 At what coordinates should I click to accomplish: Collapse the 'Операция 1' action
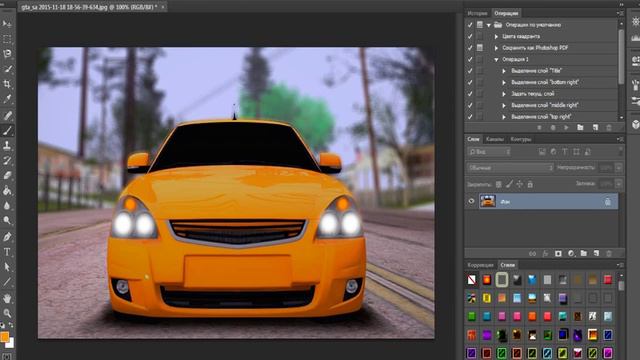[496, 59]
